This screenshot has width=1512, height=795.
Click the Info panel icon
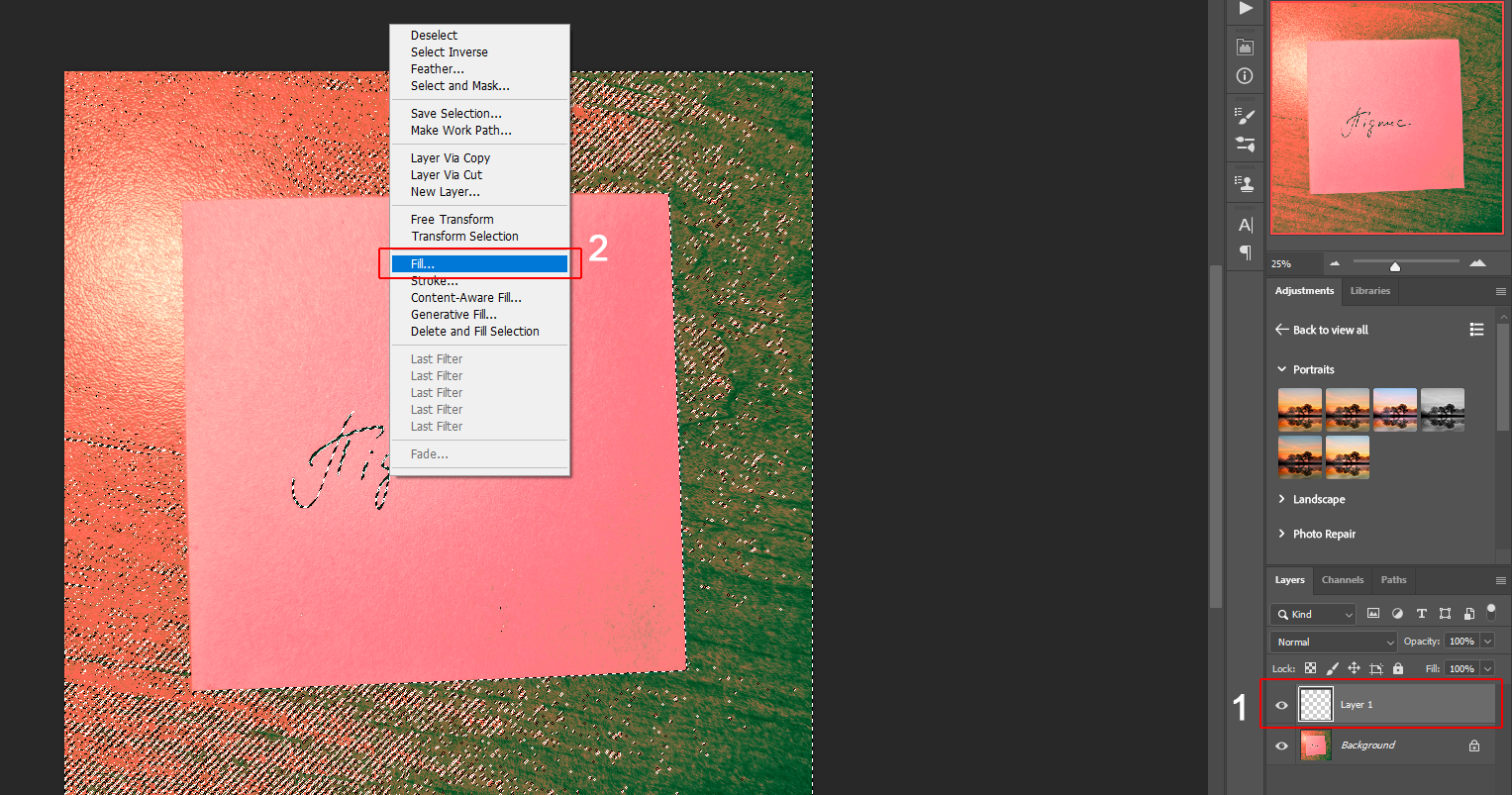click(x=1245, y=75)
